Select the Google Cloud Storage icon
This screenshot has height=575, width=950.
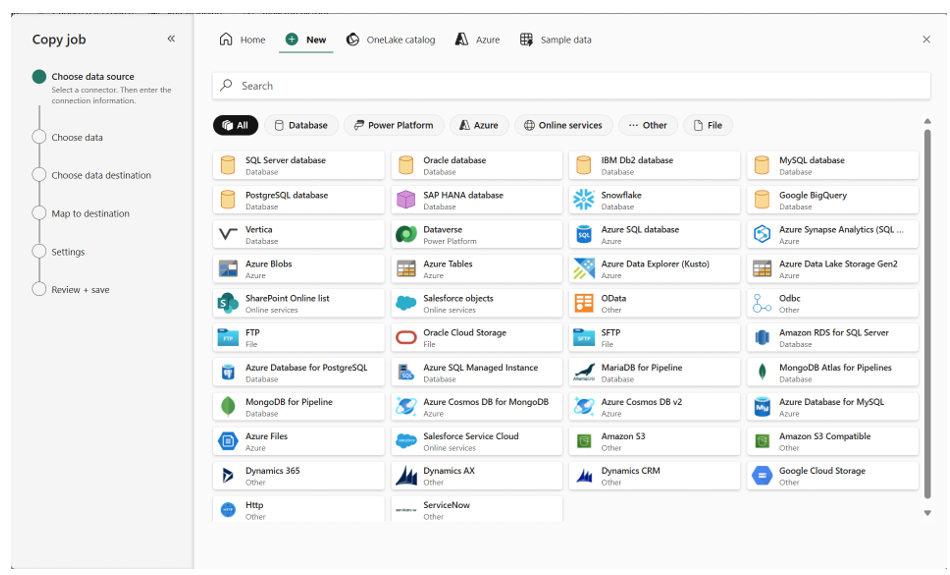pyautogui.click(x=761, y=476)
